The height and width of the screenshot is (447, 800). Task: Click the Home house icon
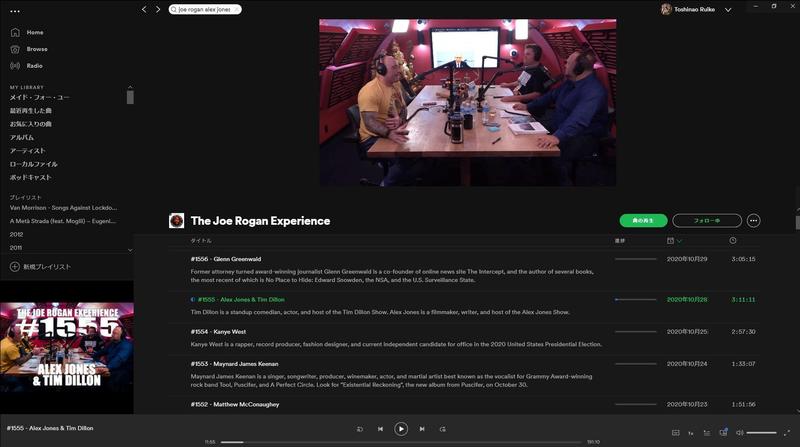pos(15,32)
